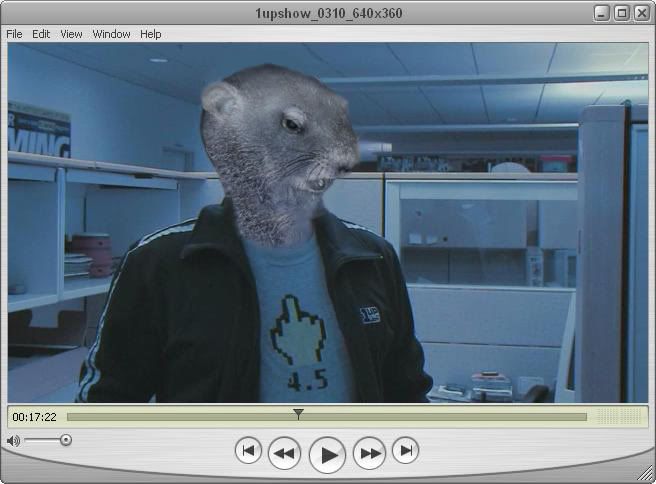
Task: Select the playhead marker on the timeline
Action: pos(298,414)
